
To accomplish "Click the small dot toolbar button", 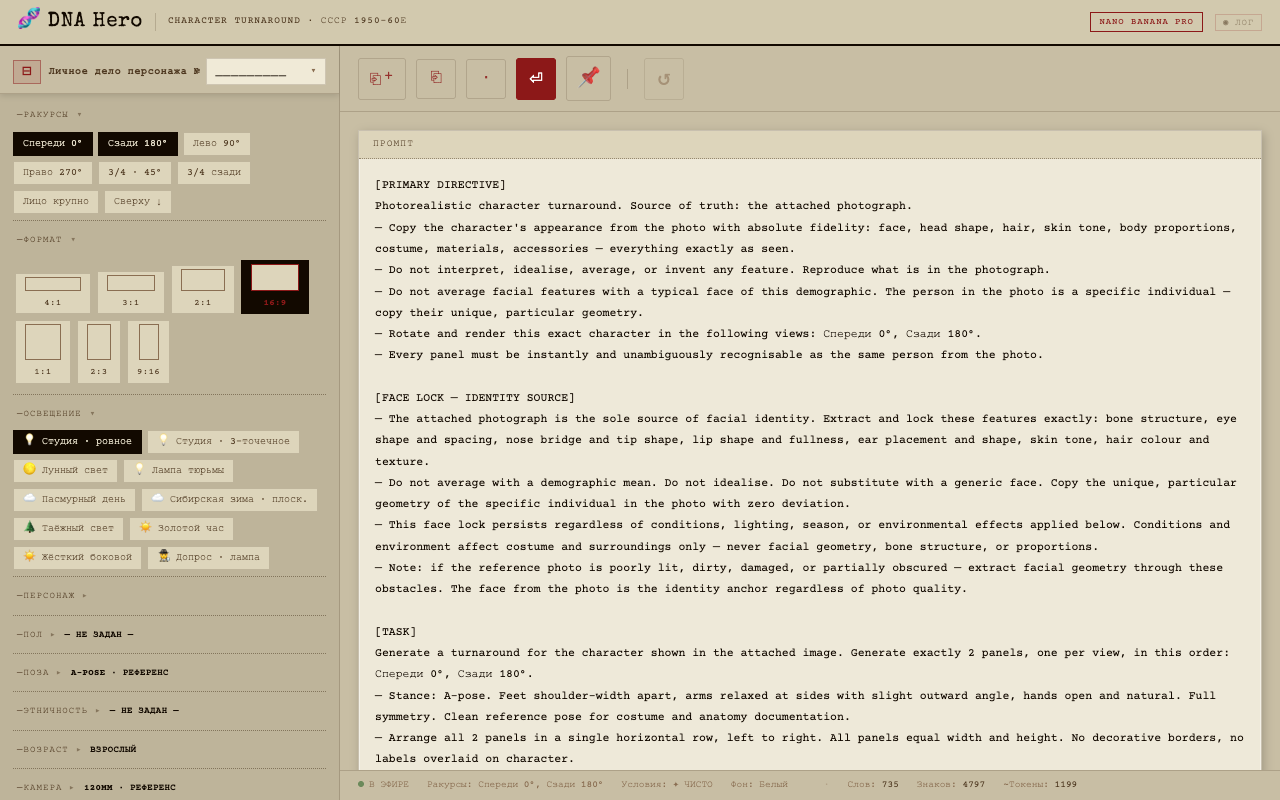I will (486, 79).
